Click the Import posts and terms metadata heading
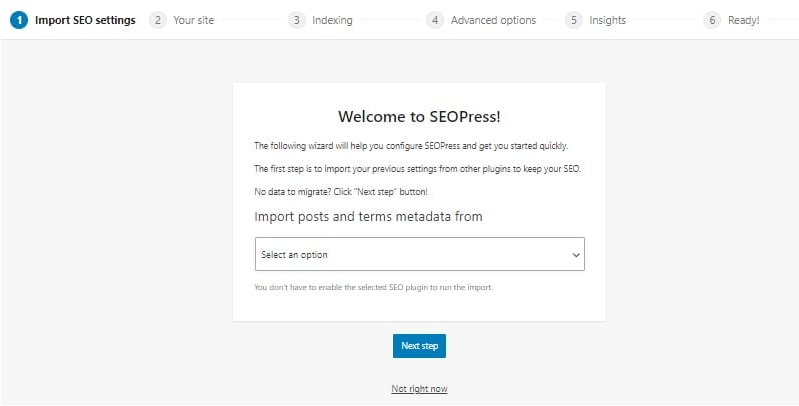Screen dimensions: 799x406 click(x=368, y=216)
